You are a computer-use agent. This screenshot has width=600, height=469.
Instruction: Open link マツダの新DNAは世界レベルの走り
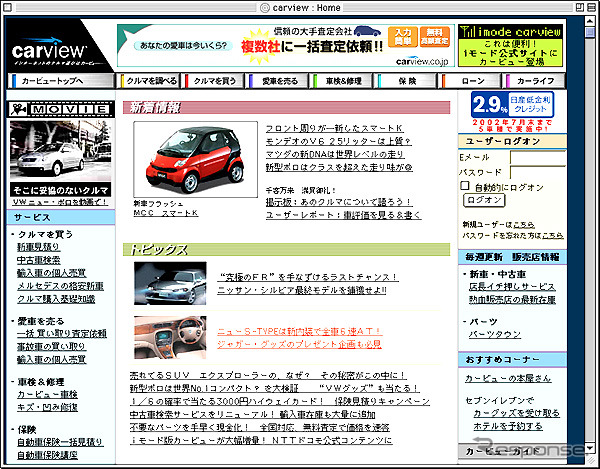[x=335, y=154]
